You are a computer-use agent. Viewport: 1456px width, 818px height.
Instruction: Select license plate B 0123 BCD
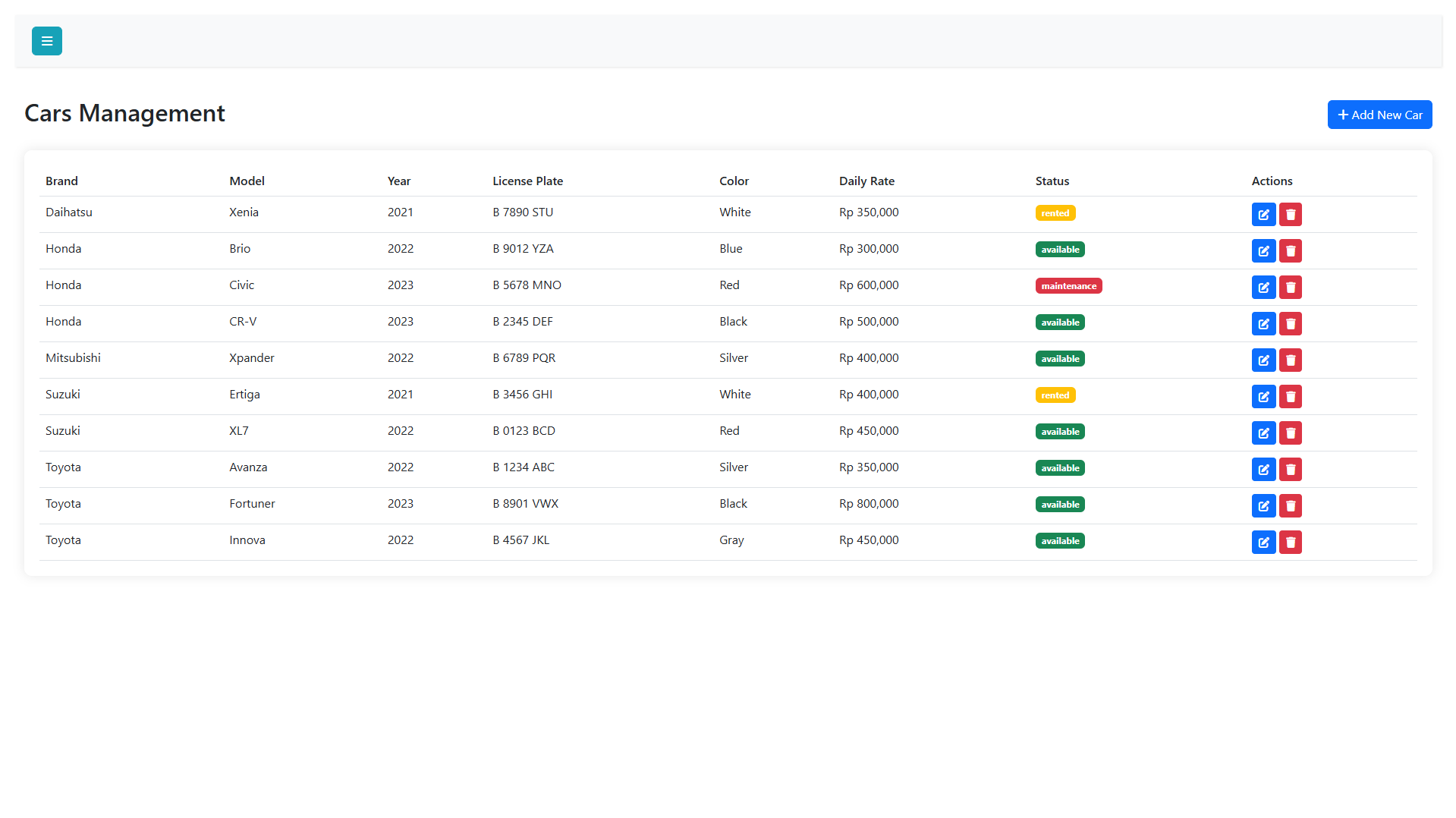pyautogui.click(x=524, y=431)
